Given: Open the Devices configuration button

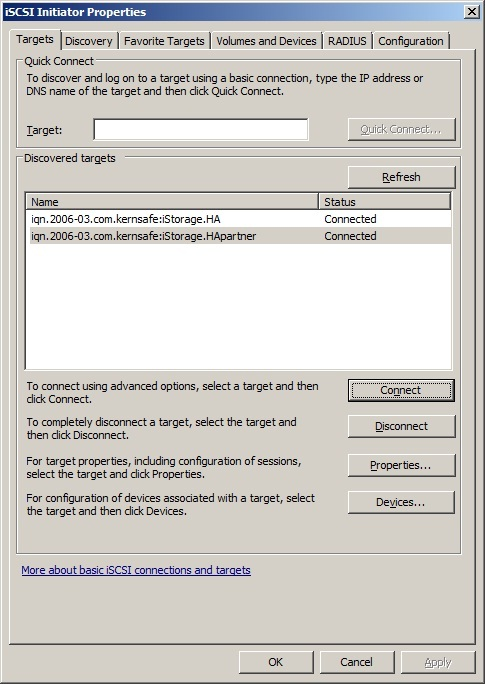Looking at the screenshot, I should coord(401,503).
